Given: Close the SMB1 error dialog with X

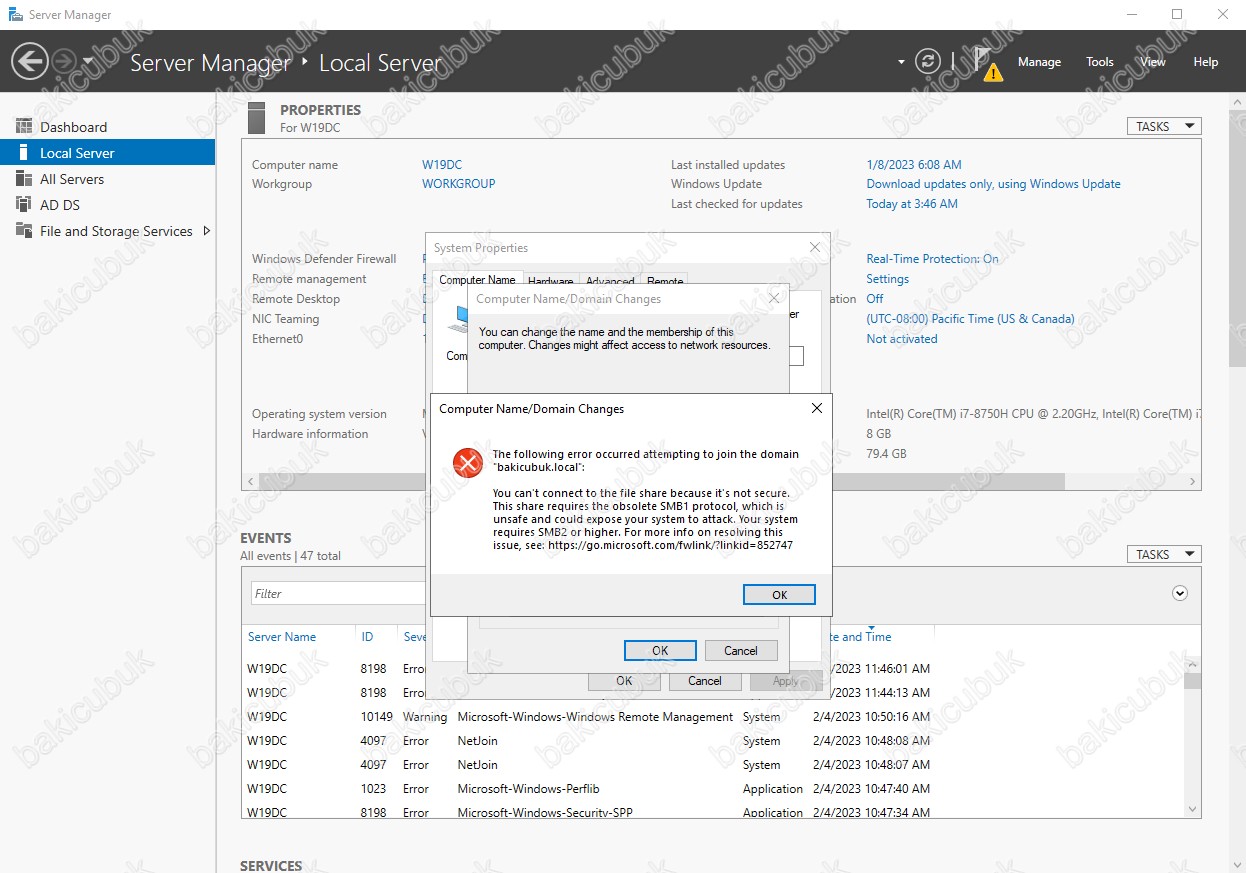Looking at the screenshot, I should pos(817,408).
